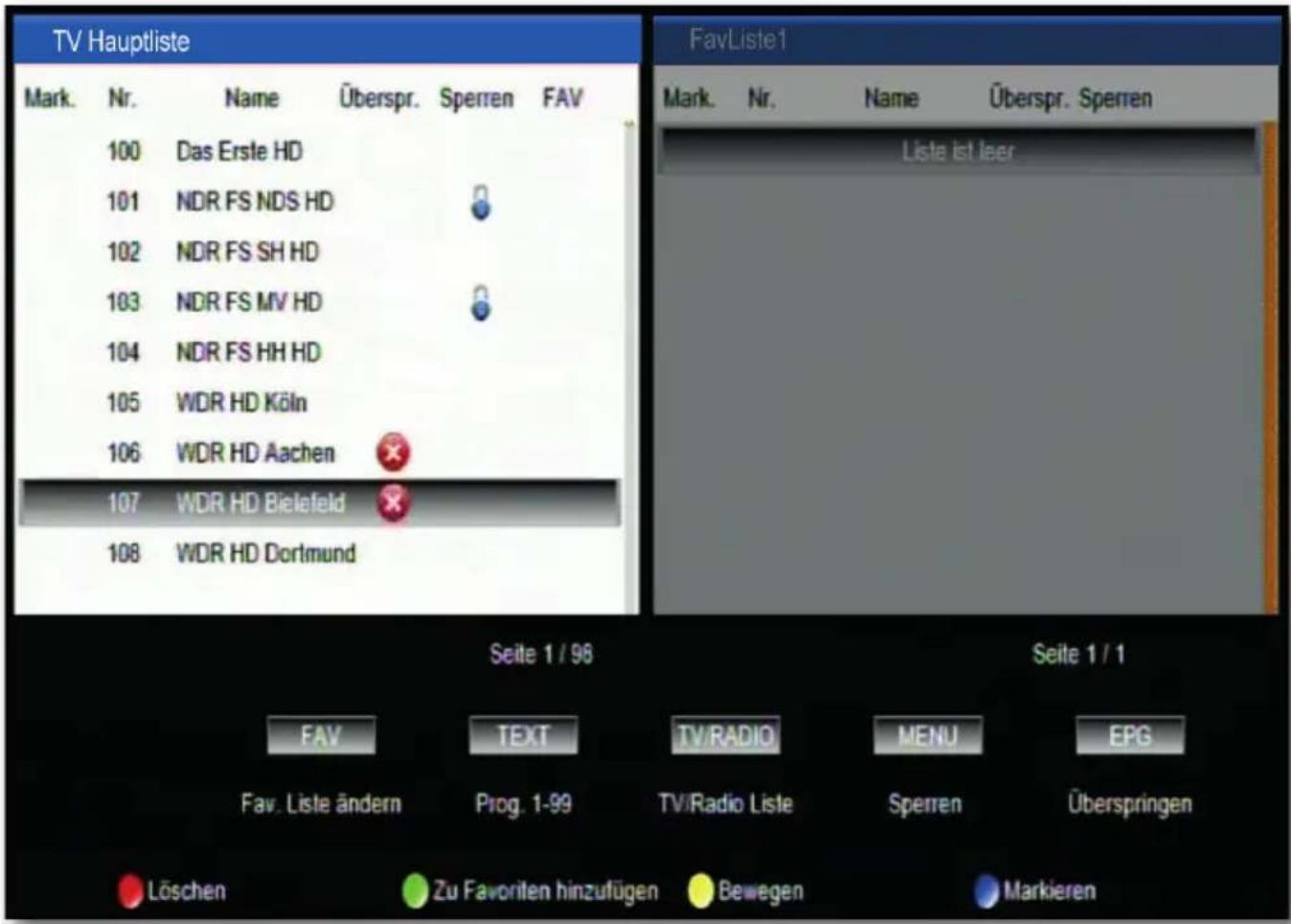Select the TV Hauptliste panel title
Viewport: 1291px width, 924px height.
pyautogui.click(x=122, y=41)
